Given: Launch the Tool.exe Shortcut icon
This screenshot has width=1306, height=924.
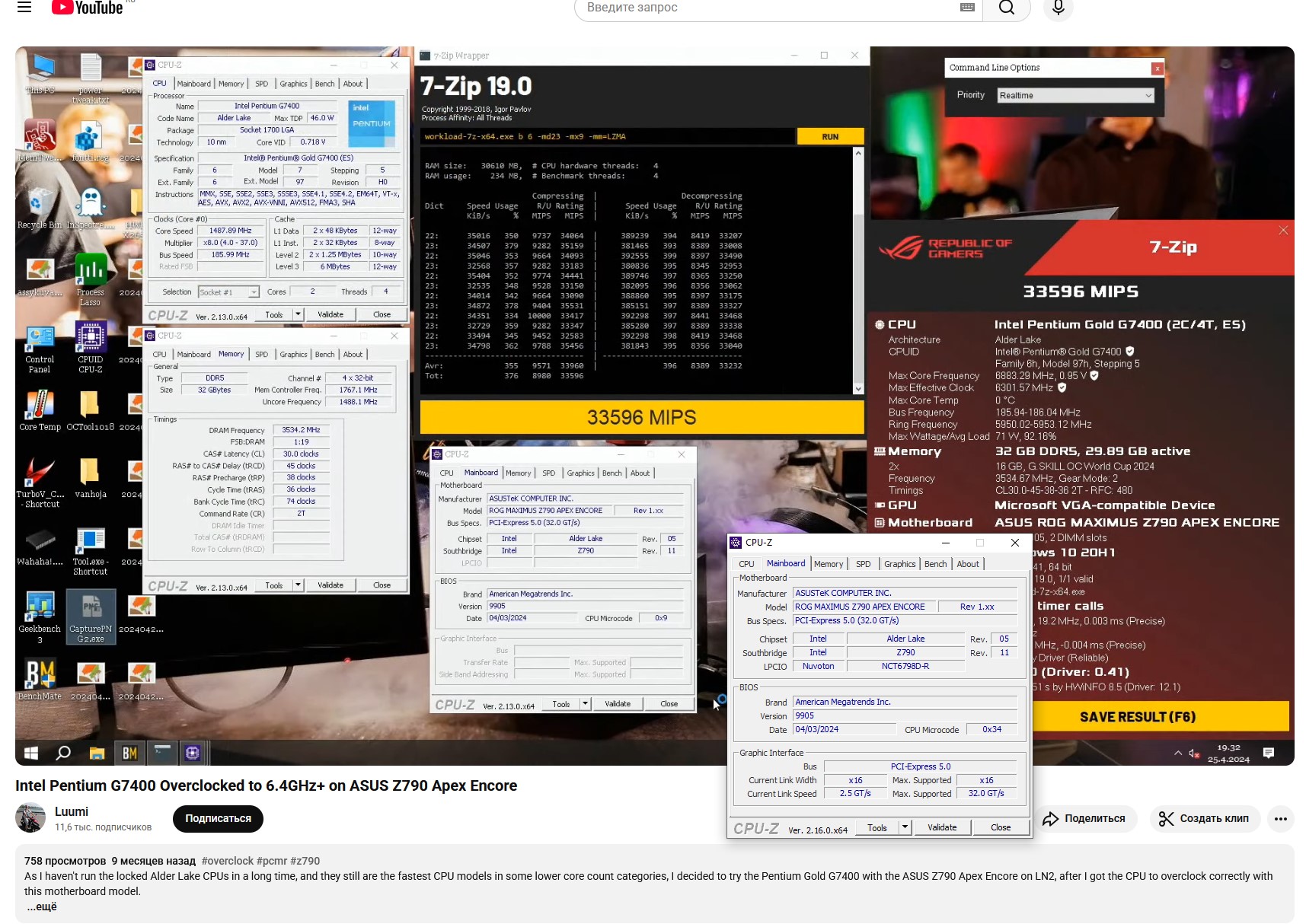Looking at the screenshot, I should click(91, 551).
